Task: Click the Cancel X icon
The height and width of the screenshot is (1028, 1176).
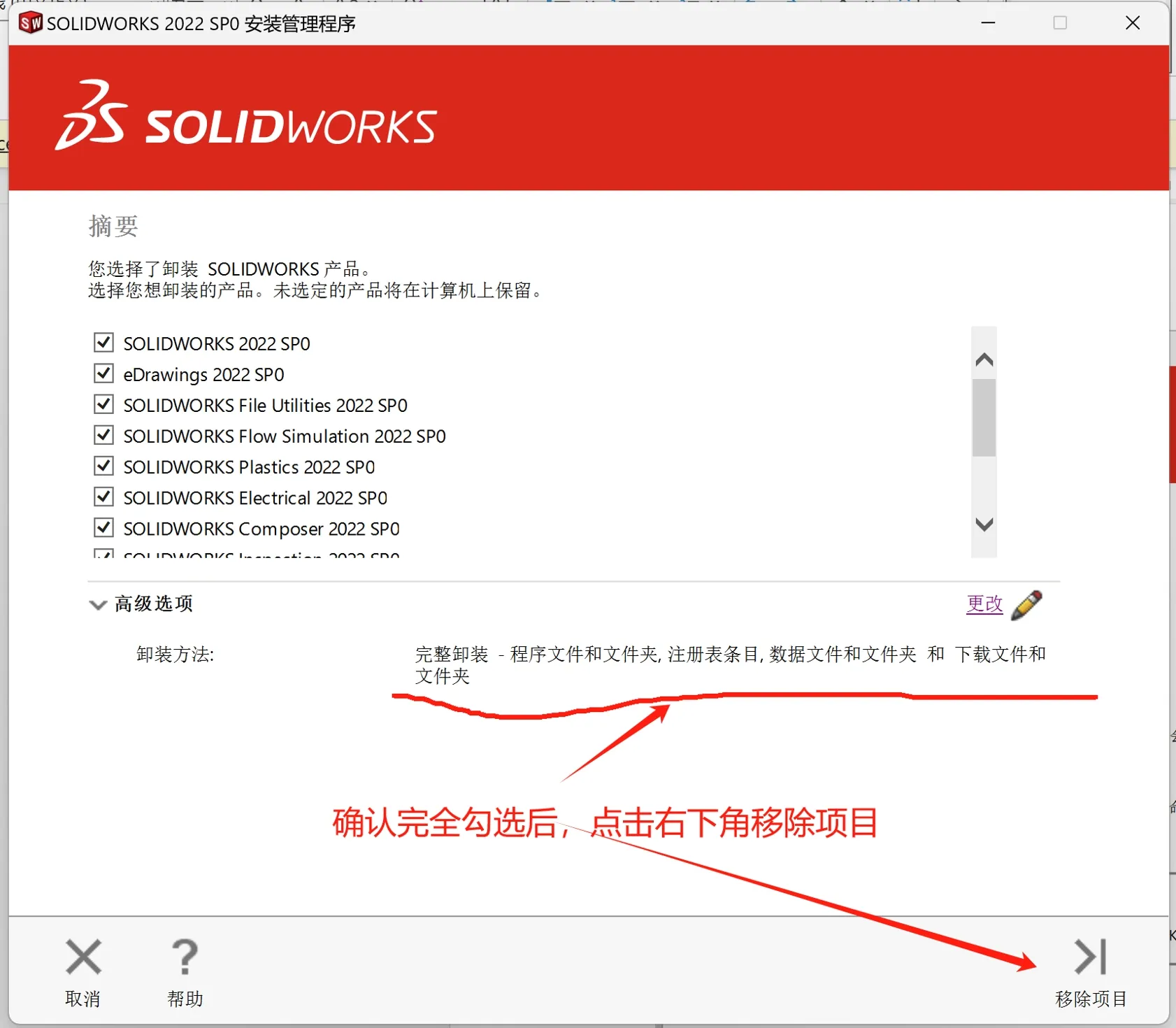Action: [83, 957]
